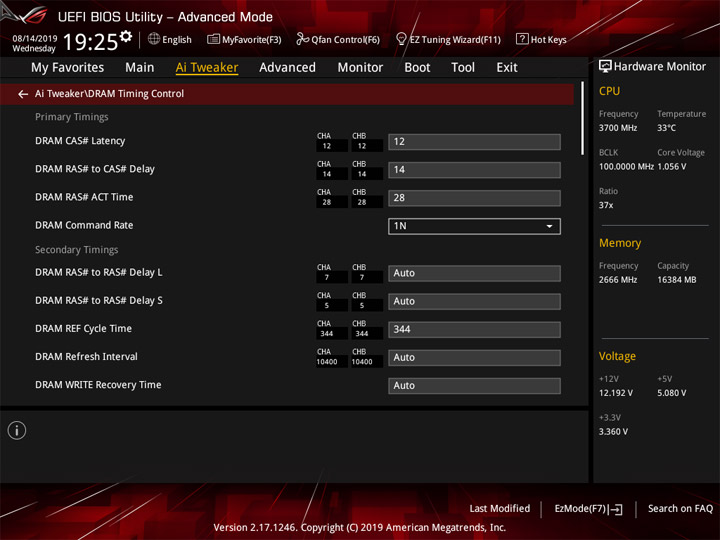Click the +12V reading 12.192 V
This screenshot has width=720, height=540.
pyautogui.click(x=615, y=393)
